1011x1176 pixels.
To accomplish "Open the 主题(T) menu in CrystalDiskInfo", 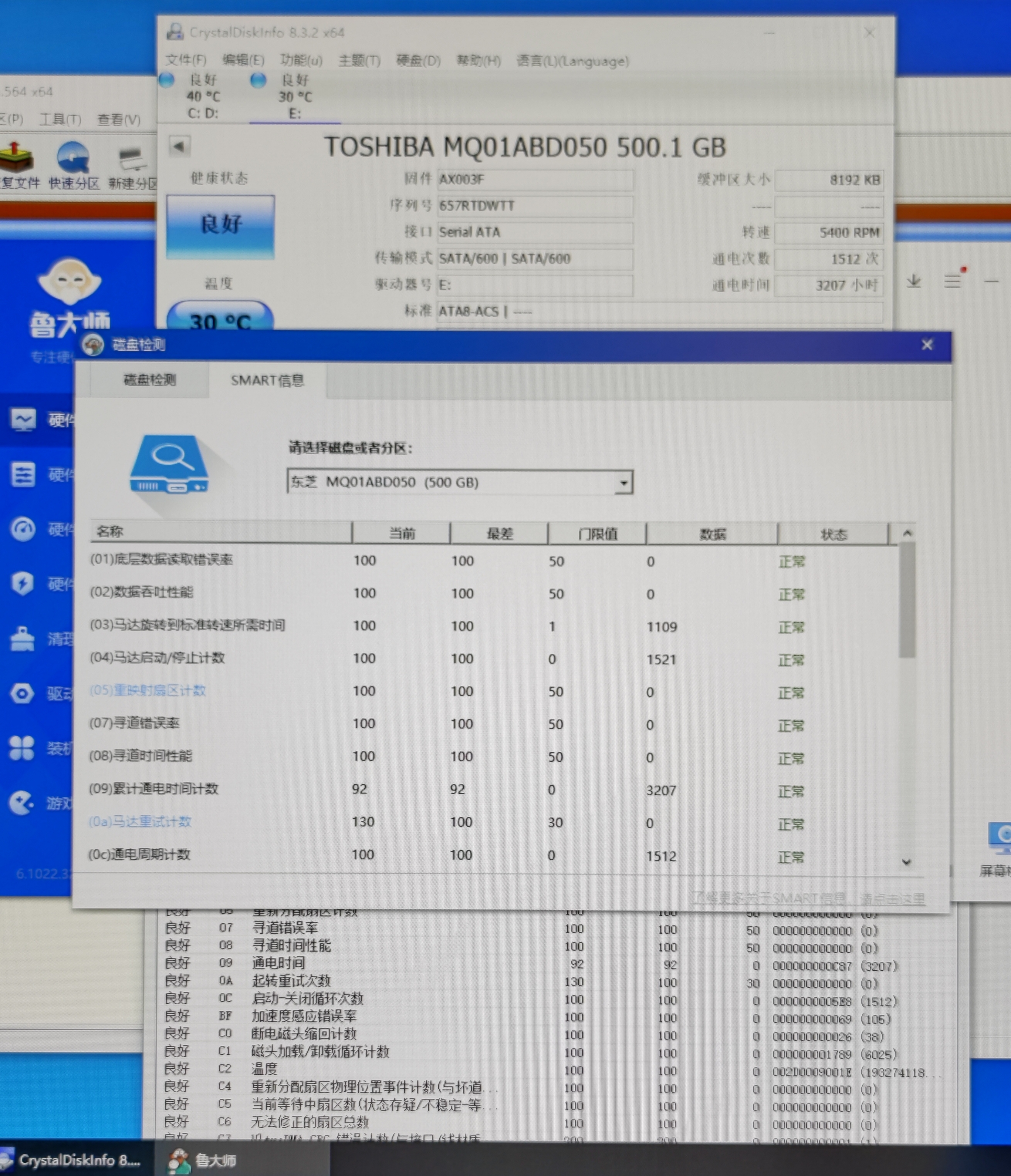I will point(359,60).
